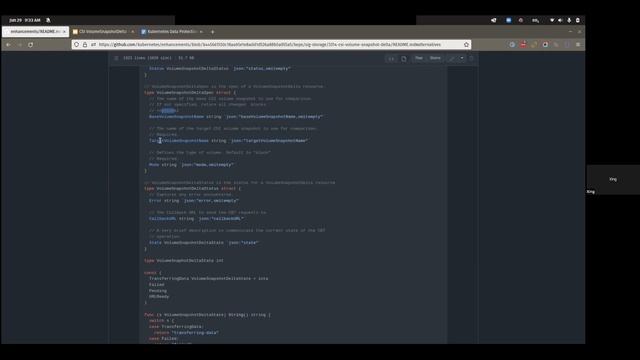Go back to the previous page

coord(8,44)
